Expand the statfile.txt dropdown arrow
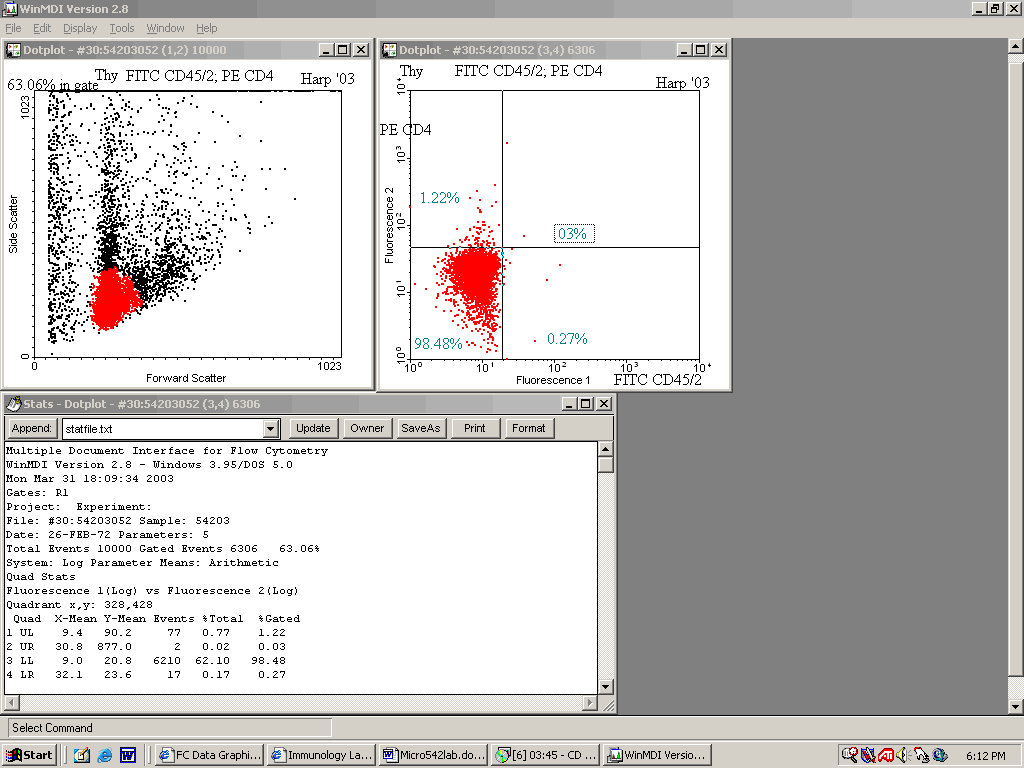The height and width of the screenshot is (768, 1024). tap(270, 428)
